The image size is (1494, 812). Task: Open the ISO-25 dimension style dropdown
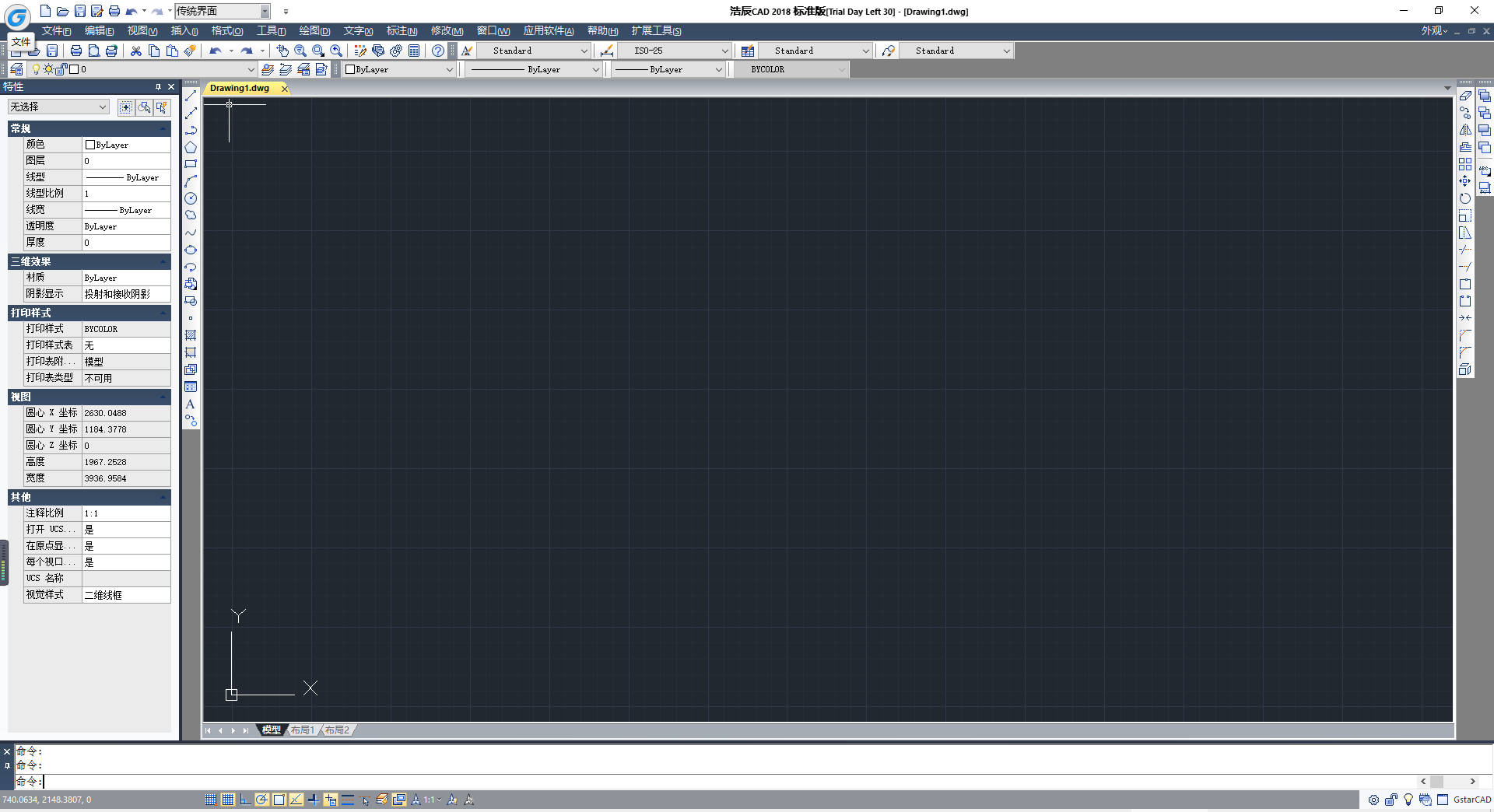675,51
